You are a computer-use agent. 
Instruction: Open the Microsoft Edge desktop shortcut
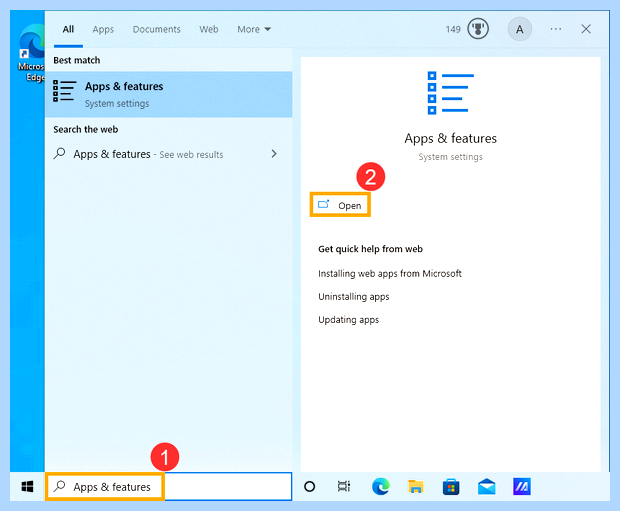32,51
